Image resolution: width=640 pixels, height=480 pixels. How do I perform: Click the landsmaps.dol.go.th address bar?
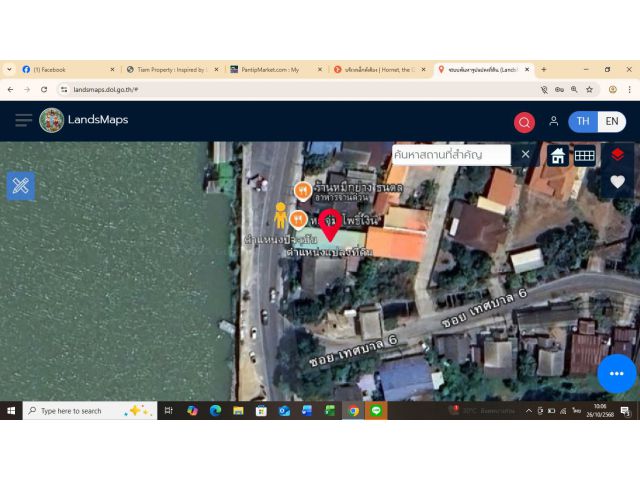(x=302, y=89)
